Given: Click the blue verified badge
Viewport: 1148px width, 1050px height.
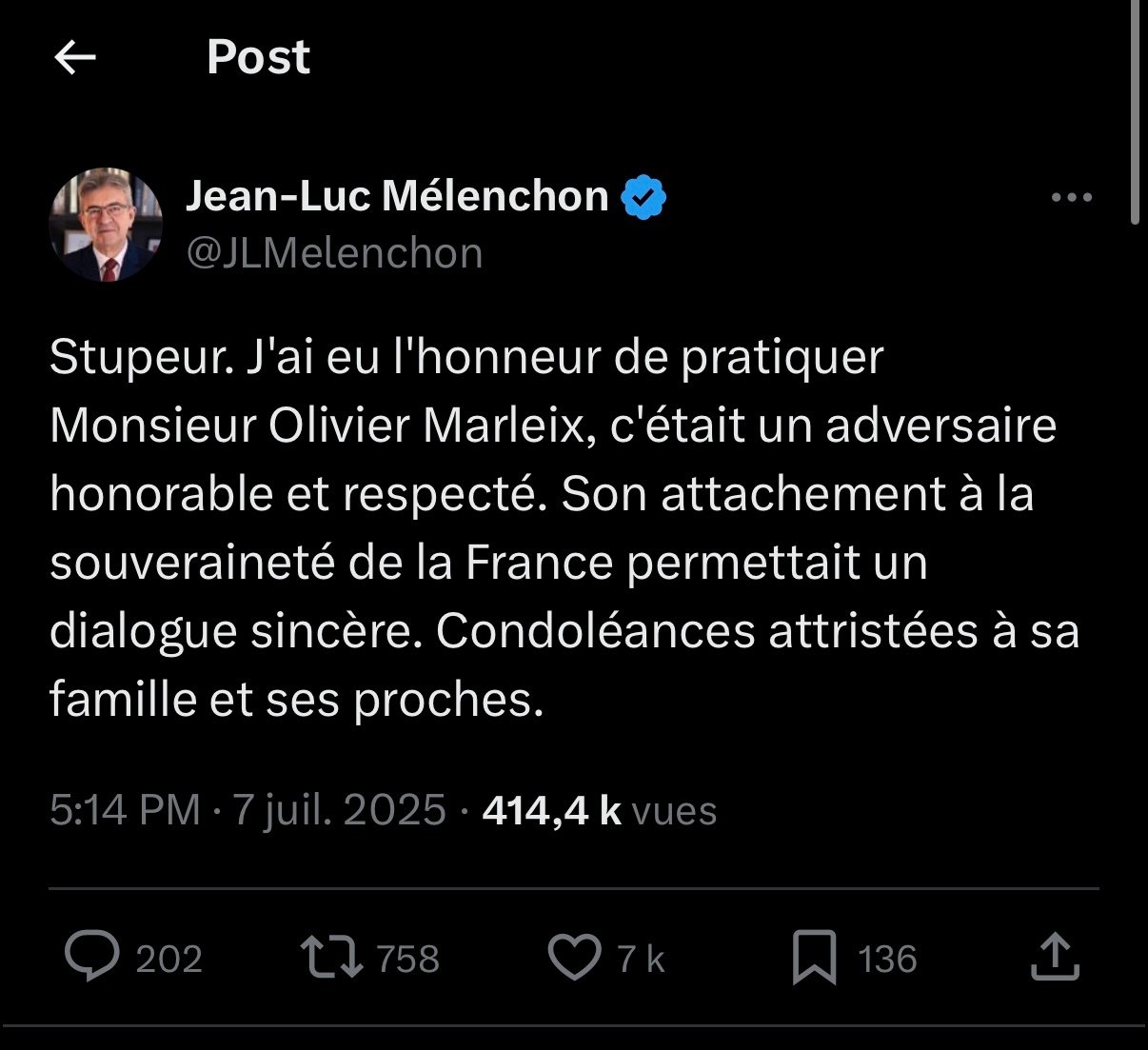Looking at the screenshot, I should (643, 197).
